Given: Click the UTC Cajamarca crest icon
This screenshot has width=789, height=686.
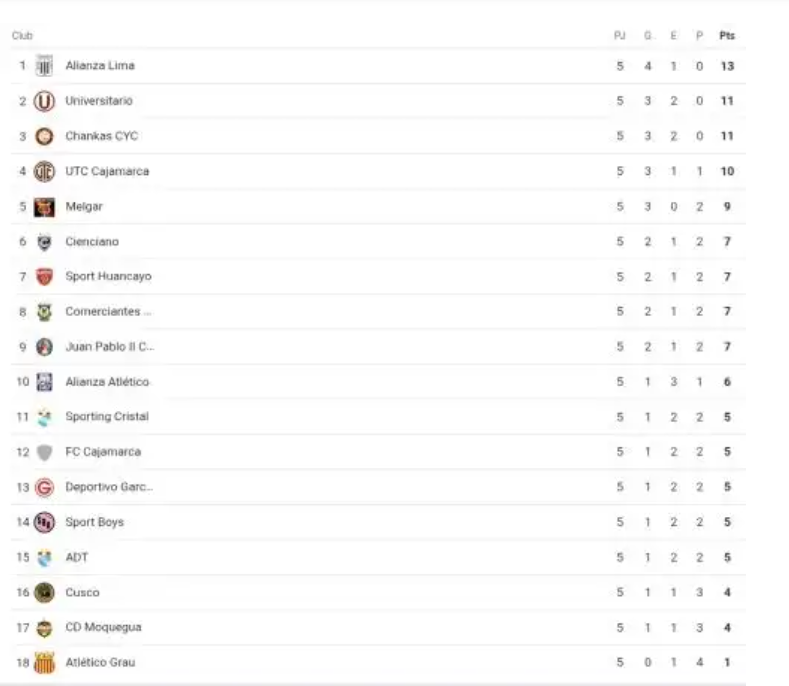Looking at the screenshot, I should coord(44,171).
